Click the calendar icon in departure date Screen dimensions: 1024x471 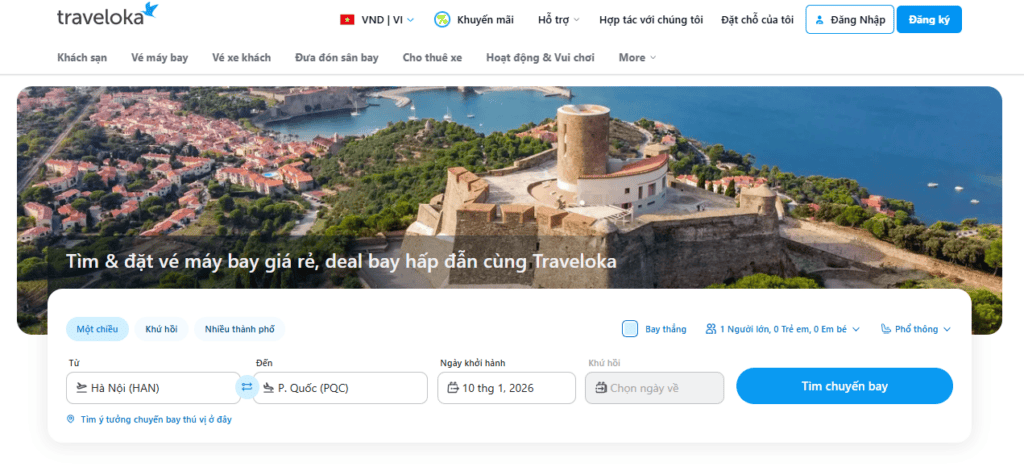point(453,388)
